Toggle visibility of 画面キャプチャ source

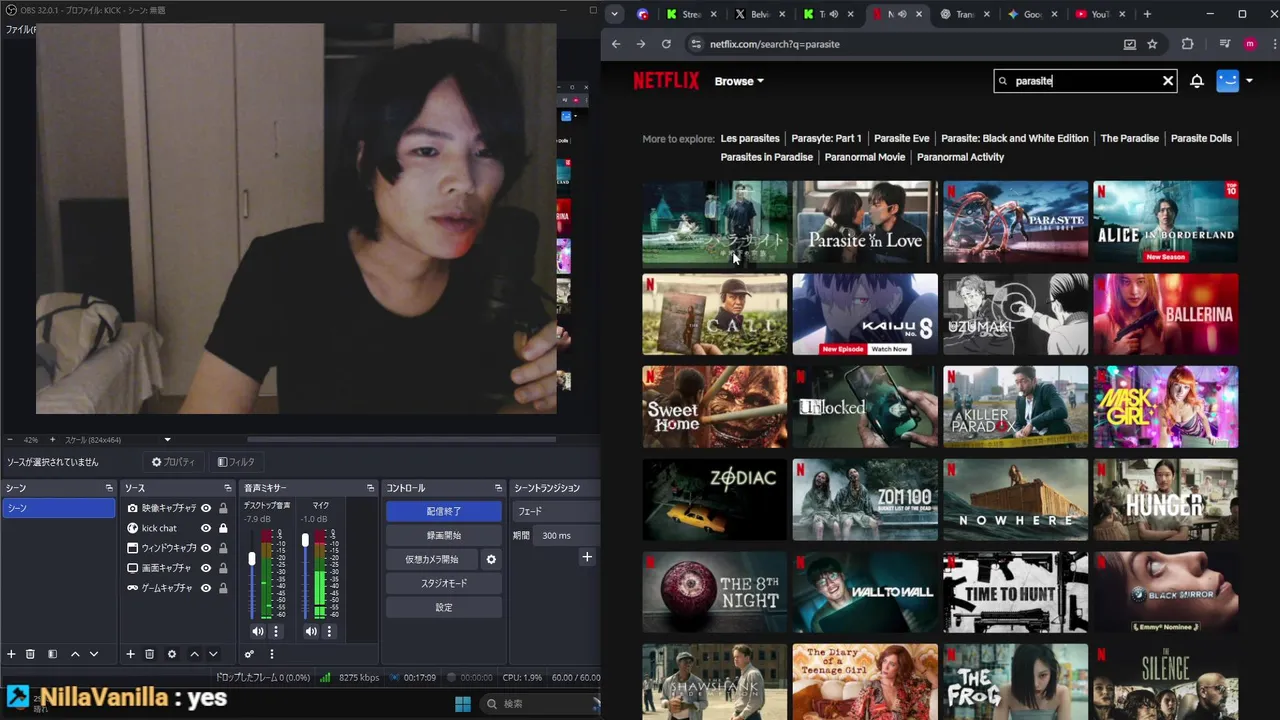[x=206, y=568]
